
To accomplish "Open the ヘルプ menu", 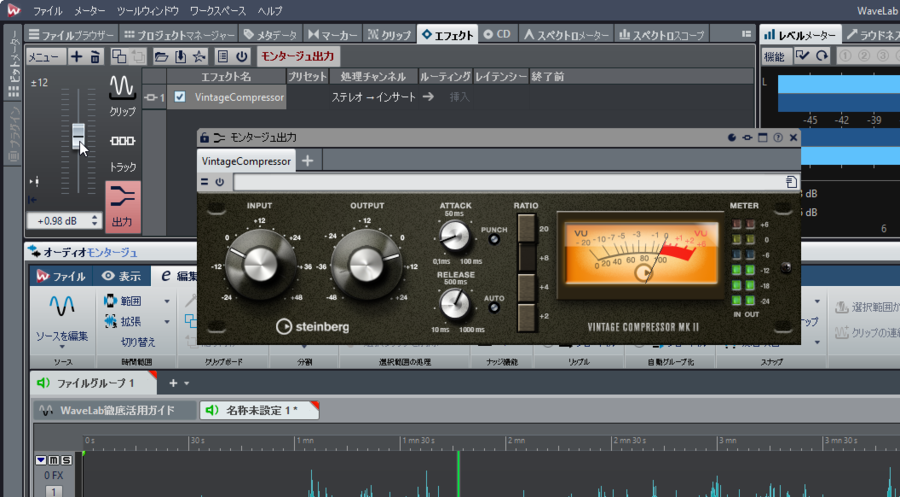I will pos(270,11).
